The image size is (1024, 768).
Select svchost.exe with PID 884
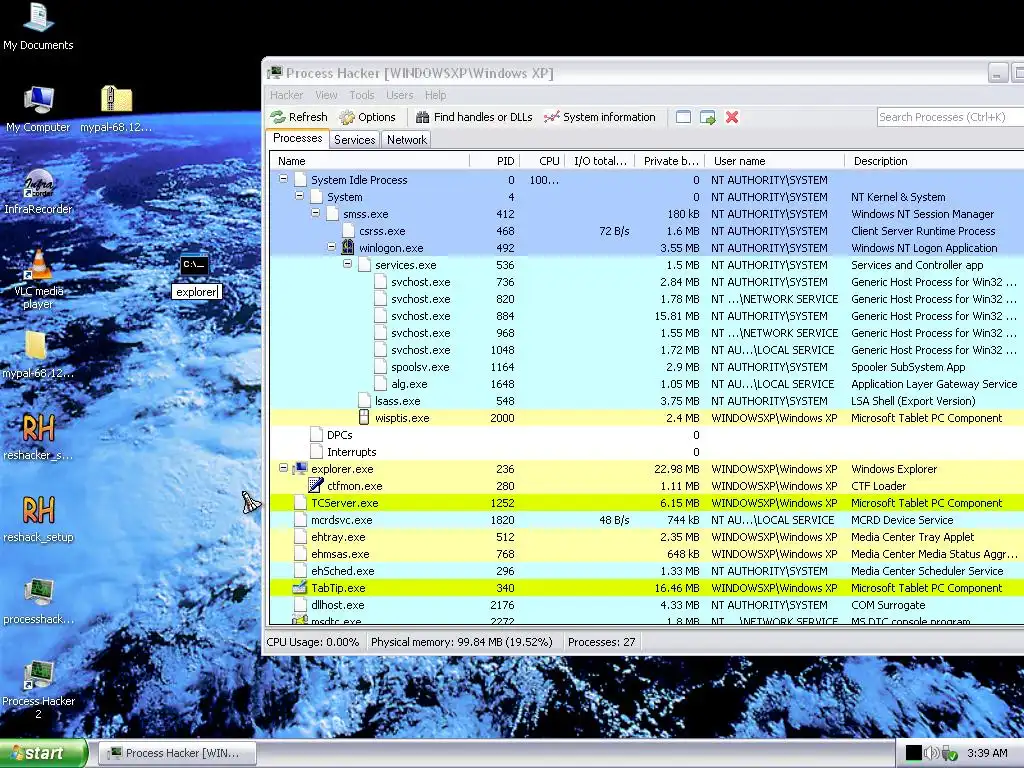tap(647, 316)
